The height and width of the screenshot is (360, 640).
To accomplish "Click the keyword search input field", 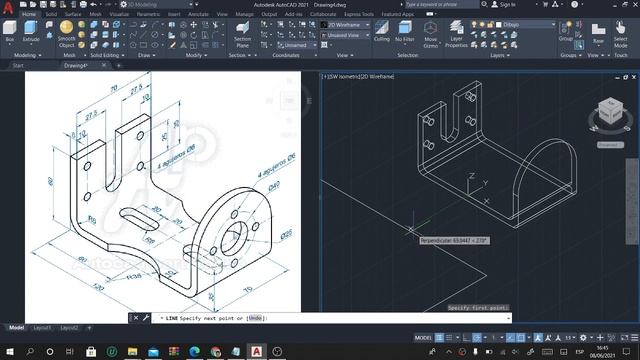I will [442, 4].
